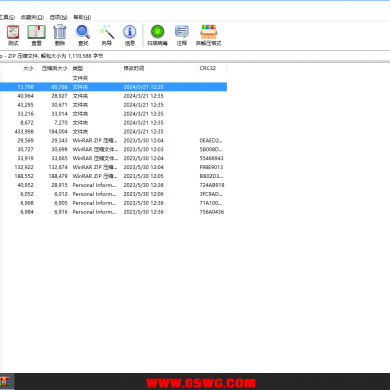Select the folder row with size 8,672

tap(113, 123)
